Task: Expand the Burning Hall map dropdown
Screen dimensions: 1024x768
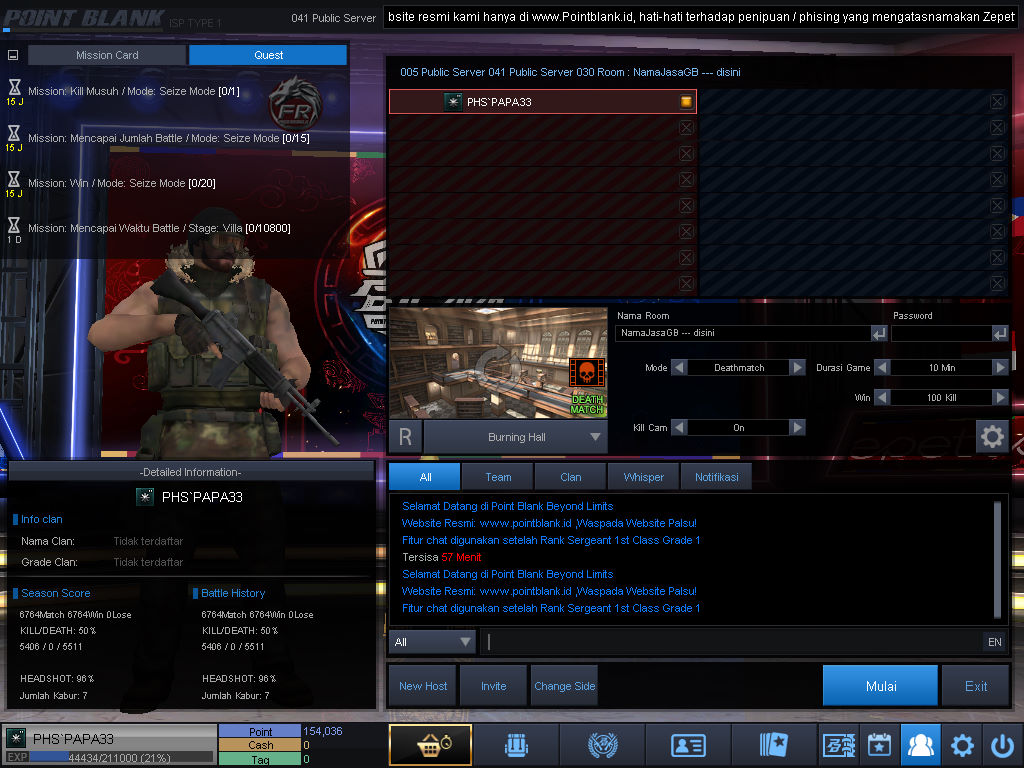Action: tap(596, 437)
